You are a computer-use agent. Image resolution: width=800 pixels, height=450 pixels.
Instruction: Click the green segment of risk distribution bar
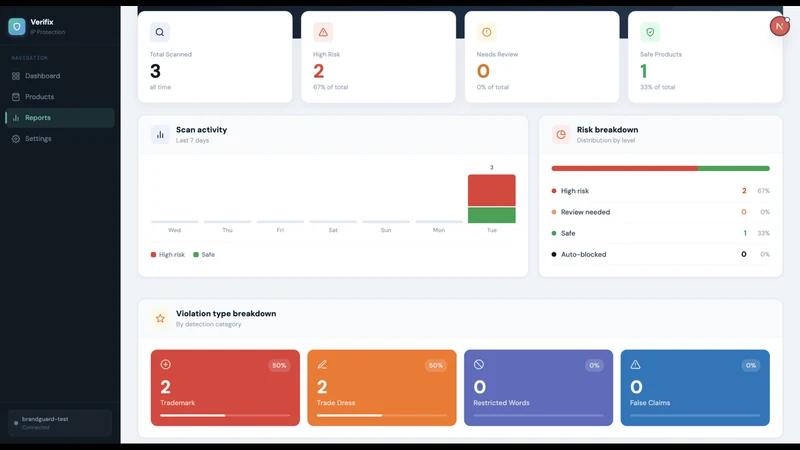tap(734, 168)
